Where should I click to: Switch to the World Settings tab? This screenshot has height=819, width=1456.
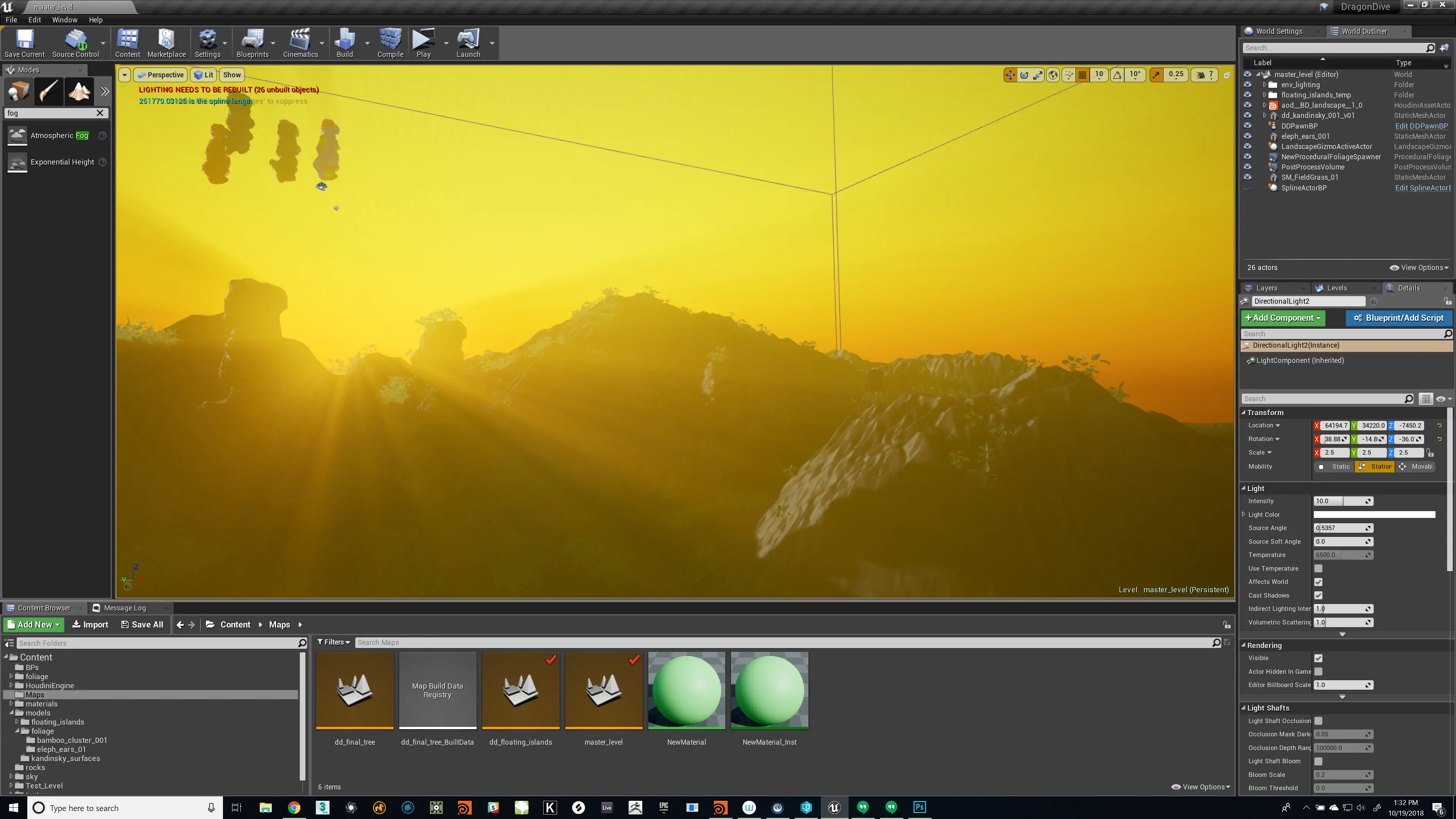pos(1279,31)
